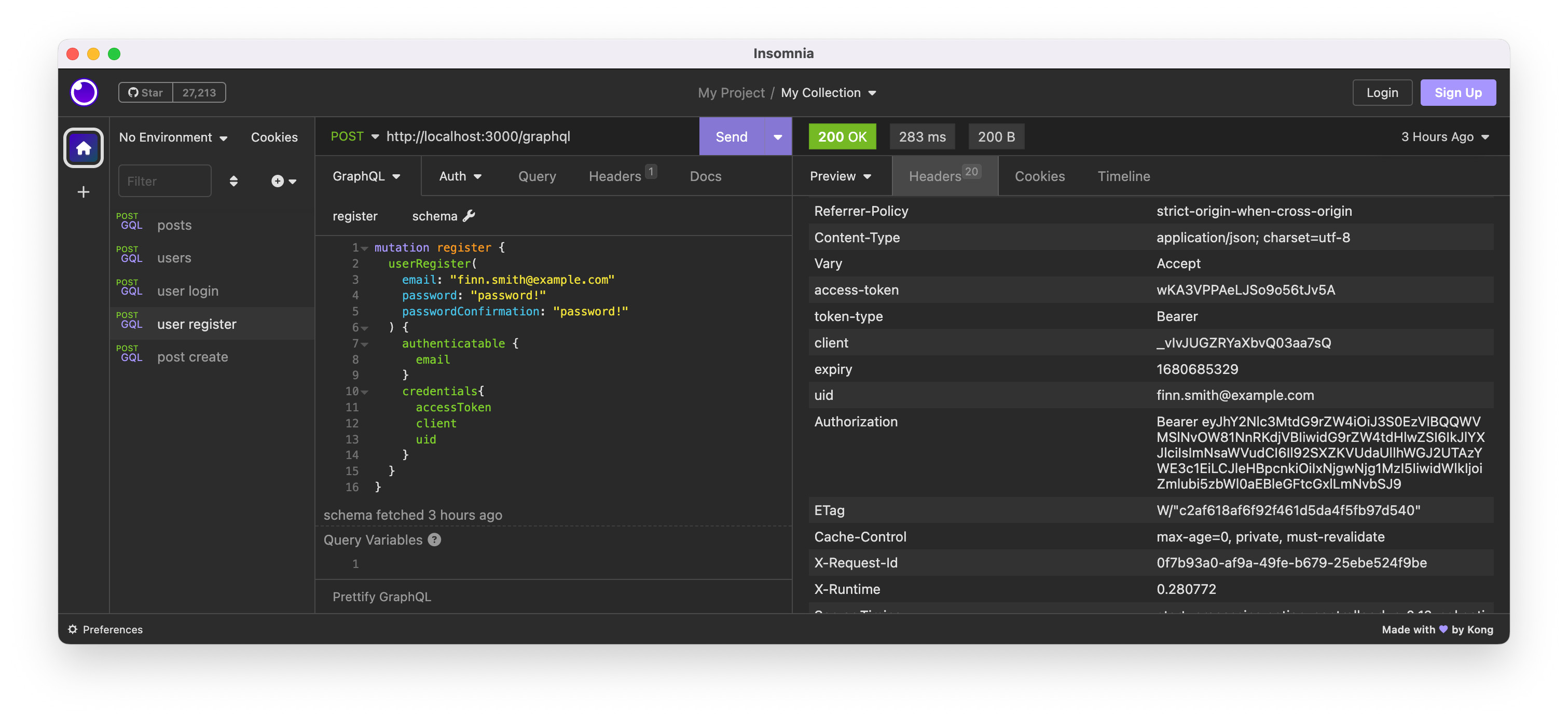Image resolution: width=1568 pixels, height=721 pixels.
Task: Click the Login button
Action: pos(1382,92)
